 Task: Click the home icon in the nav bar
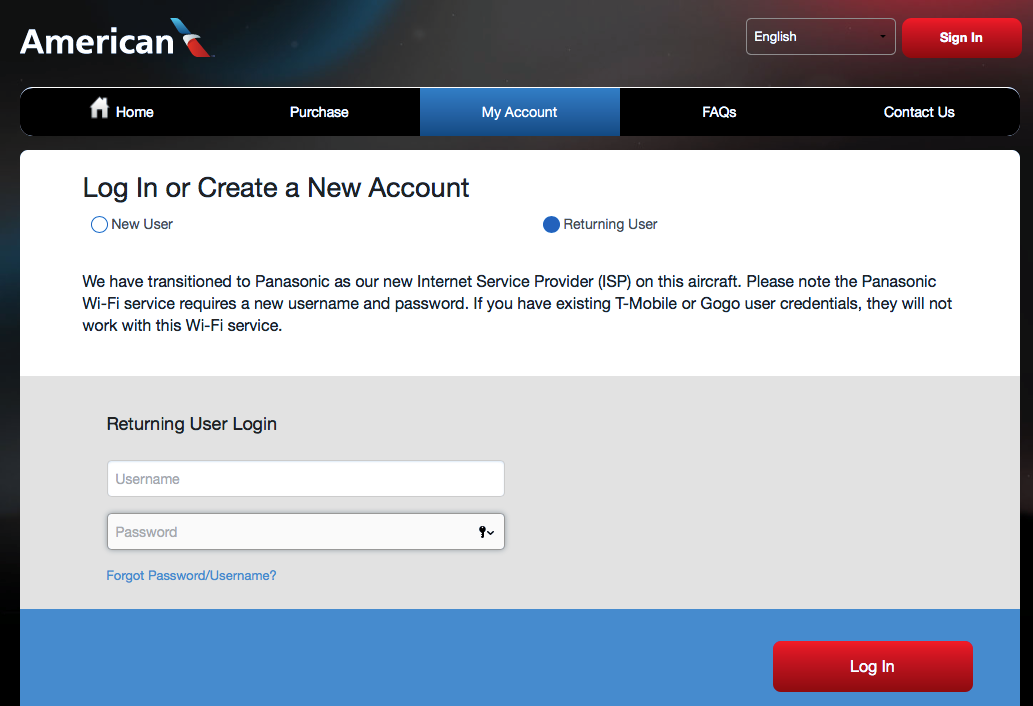pyautogui.click(x=99, y=107)
